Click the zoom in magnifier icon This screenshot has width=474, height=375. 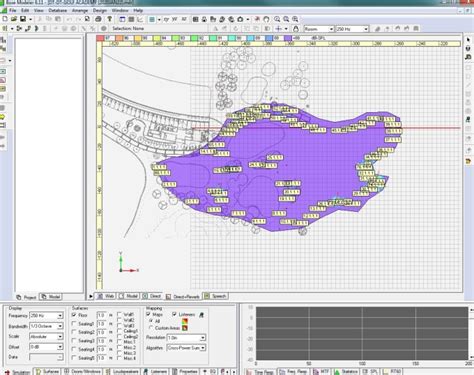[x=277, y=19]
